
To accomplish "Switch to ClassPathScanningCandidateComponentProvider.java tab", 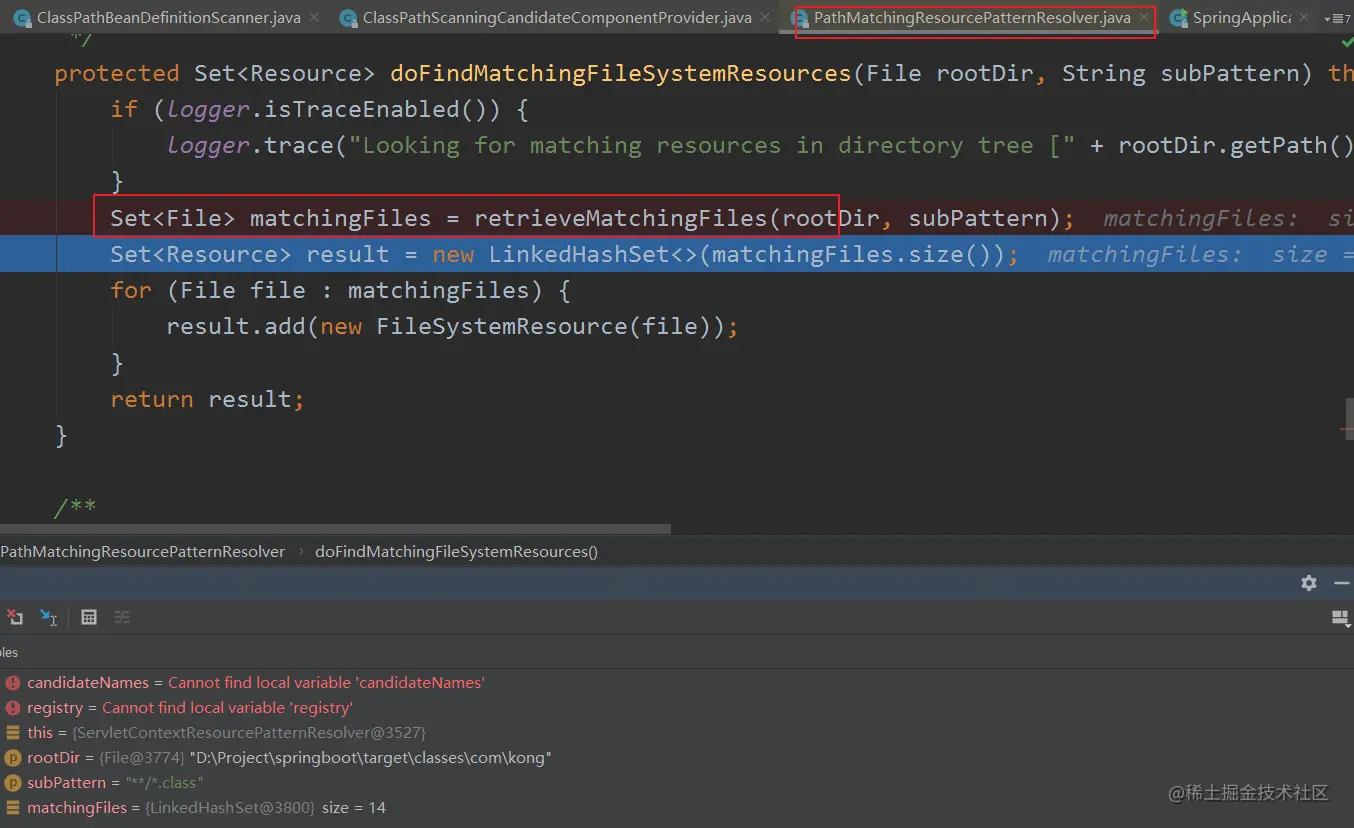I will point(557,18).
